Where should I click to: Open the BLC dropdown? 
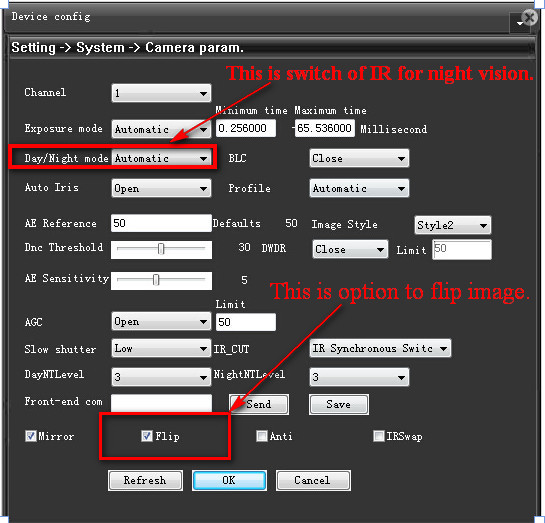[359, 158]
